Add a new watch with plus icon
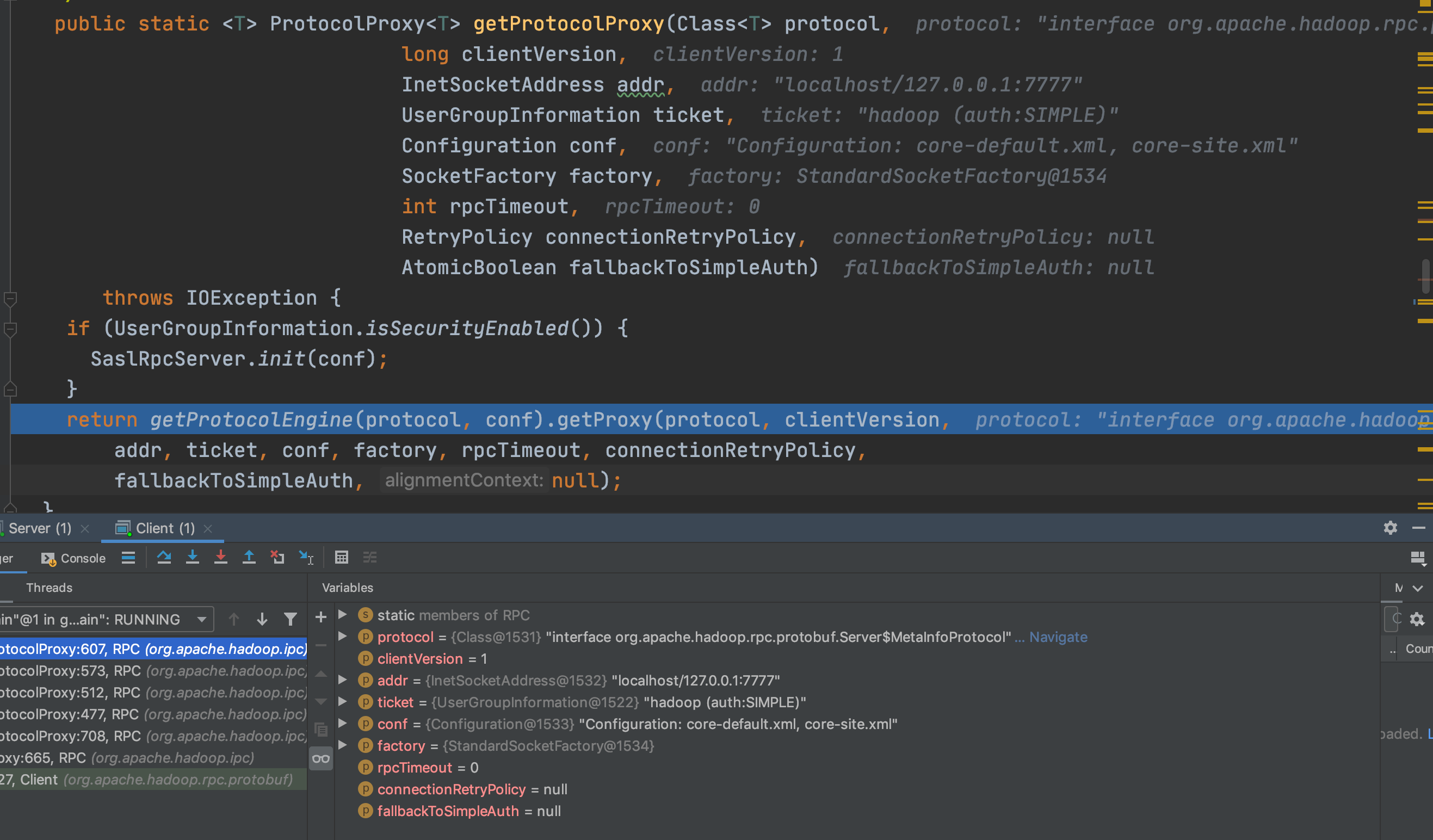Image resolution: width=1433 pixels, height=840 pixels. [x=321, y=617]
